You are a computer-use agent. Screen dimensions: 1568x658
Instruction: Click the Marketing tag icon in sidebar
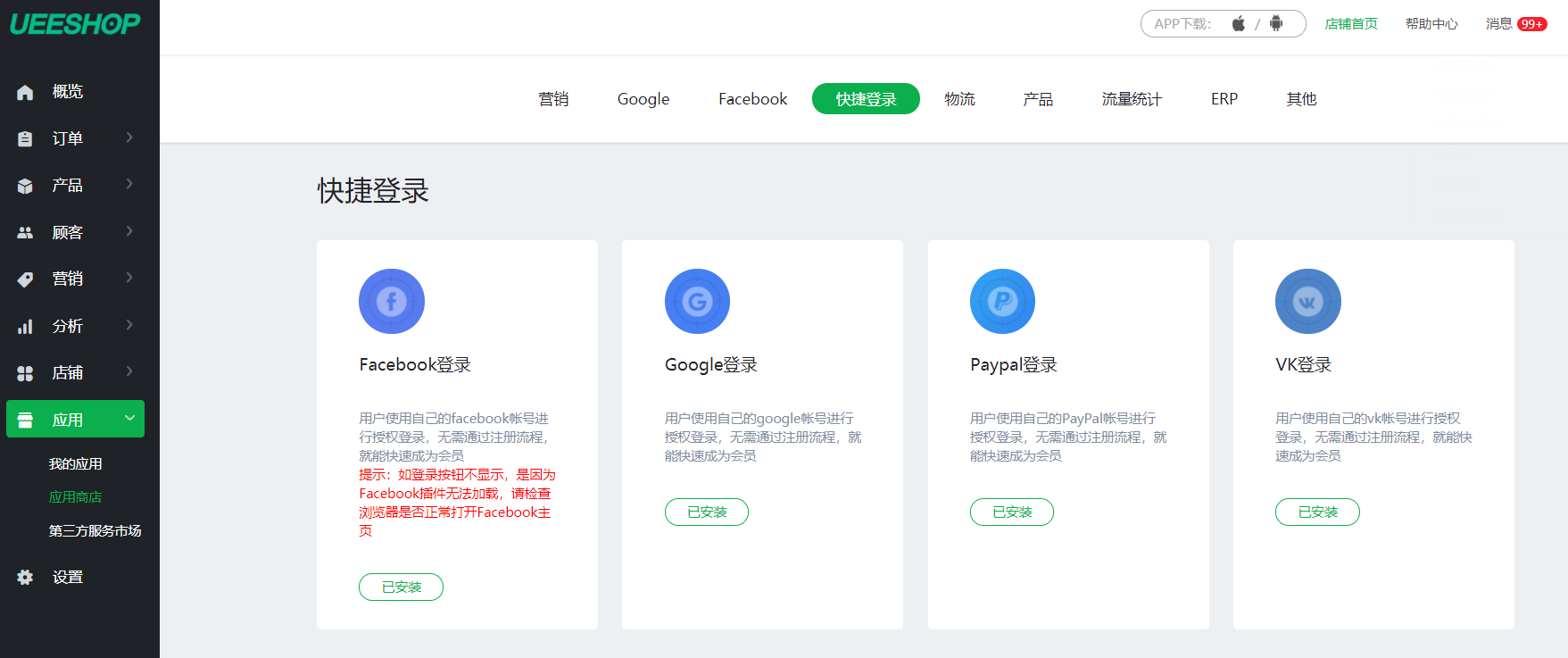tap(25, 279)
